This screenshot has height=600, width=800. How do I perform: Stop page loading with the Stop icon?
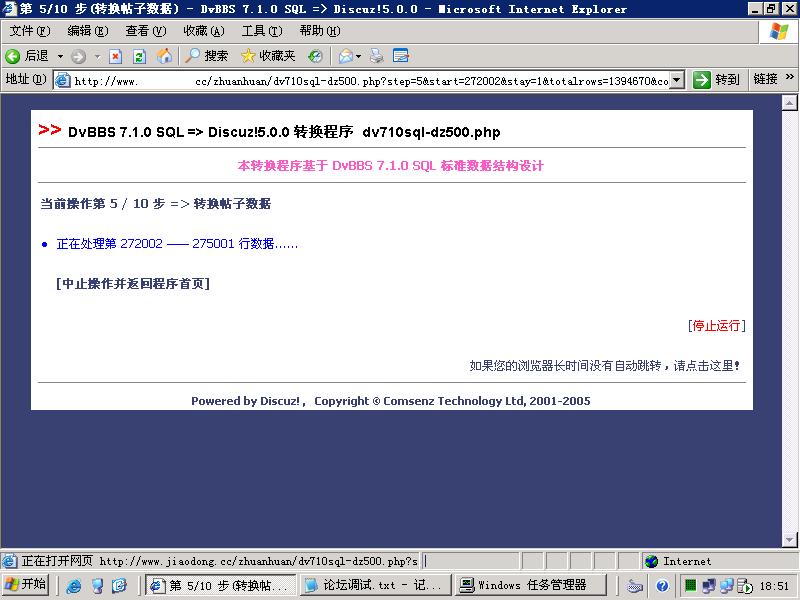(x=116, y=56)
